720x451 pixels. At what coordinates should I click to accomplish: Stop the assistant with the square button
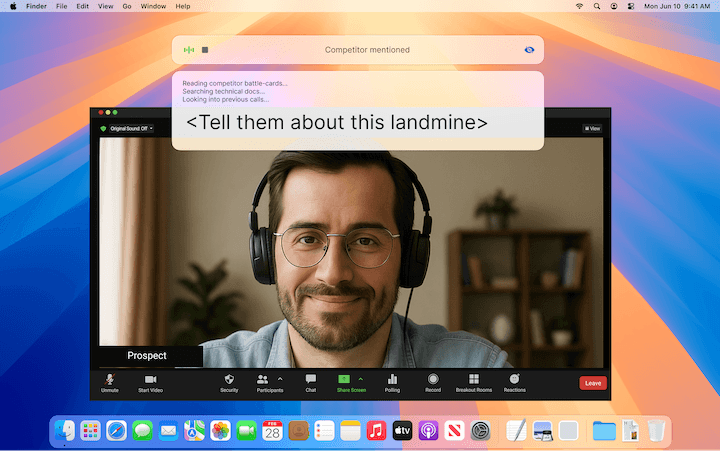205,50
